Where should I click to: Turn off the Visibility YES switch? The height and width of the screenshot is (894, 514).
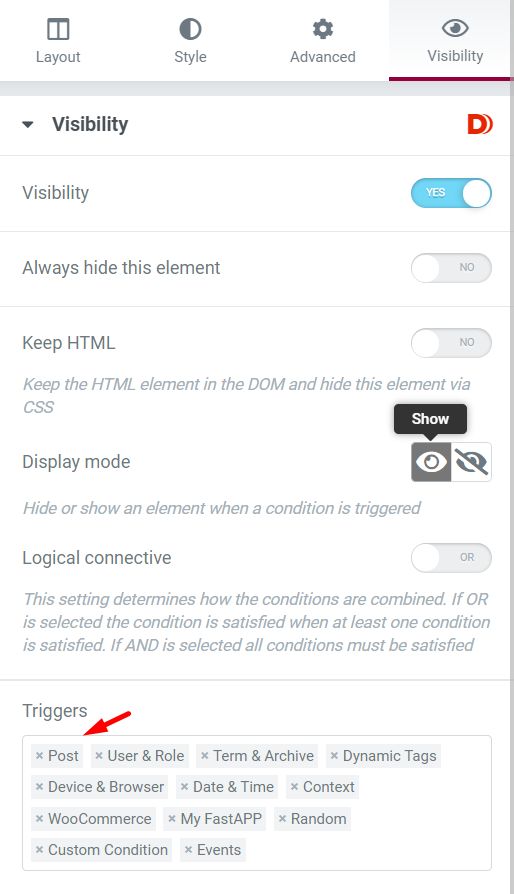[451, 193]
